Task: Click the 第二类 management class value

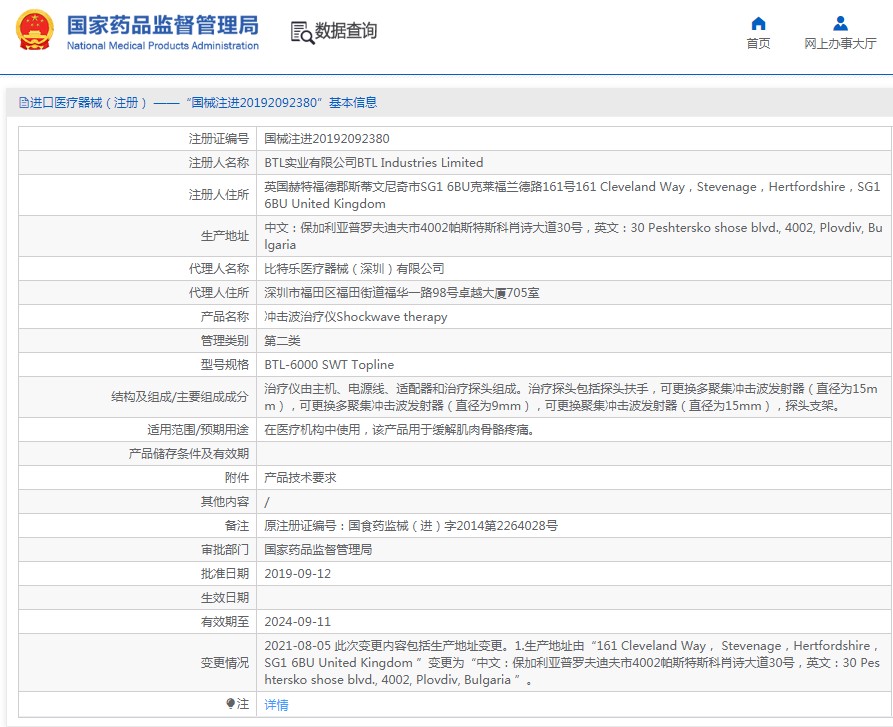Action: 282,340
